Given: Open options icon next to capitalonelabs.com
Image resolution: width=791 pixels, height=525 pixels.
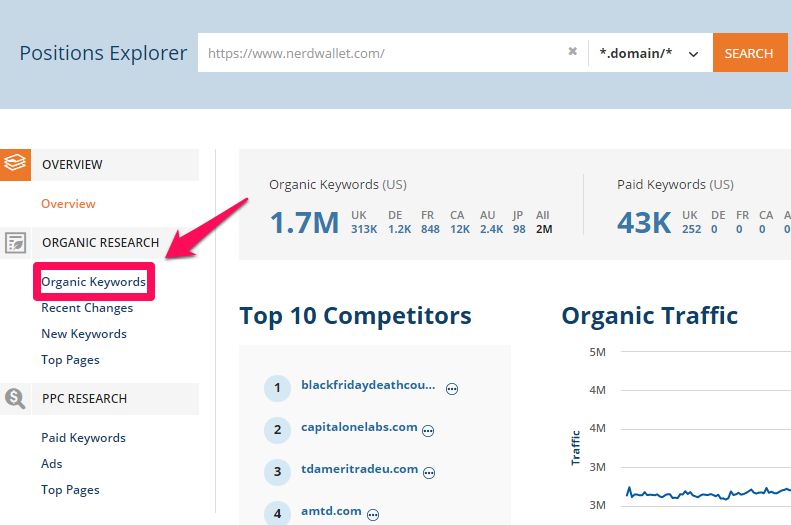Looking at the screenshot, I should 428,431.
